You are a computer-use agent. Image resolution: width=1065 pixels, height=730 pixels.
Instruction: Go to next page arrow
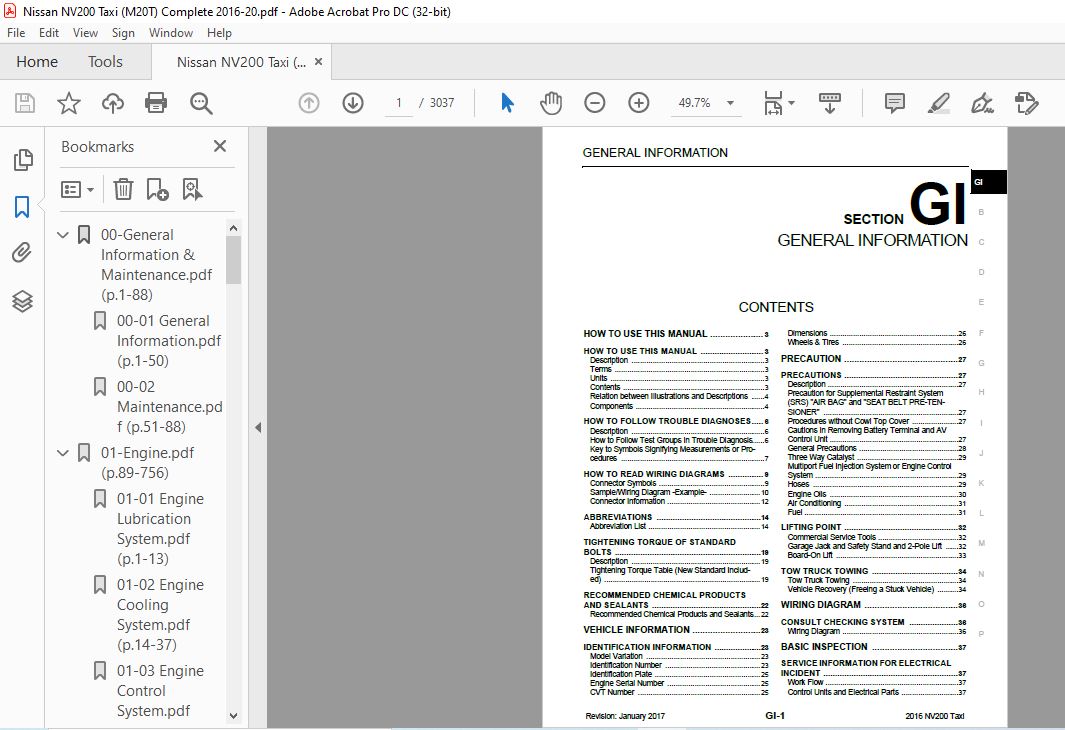coord(353,103)
